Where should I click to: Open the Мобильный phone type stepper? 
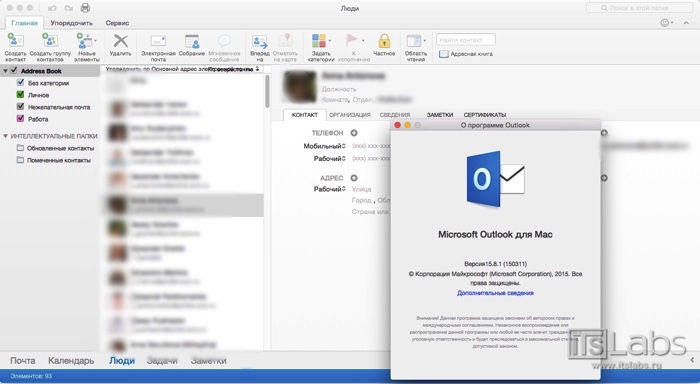coord(344,146)
